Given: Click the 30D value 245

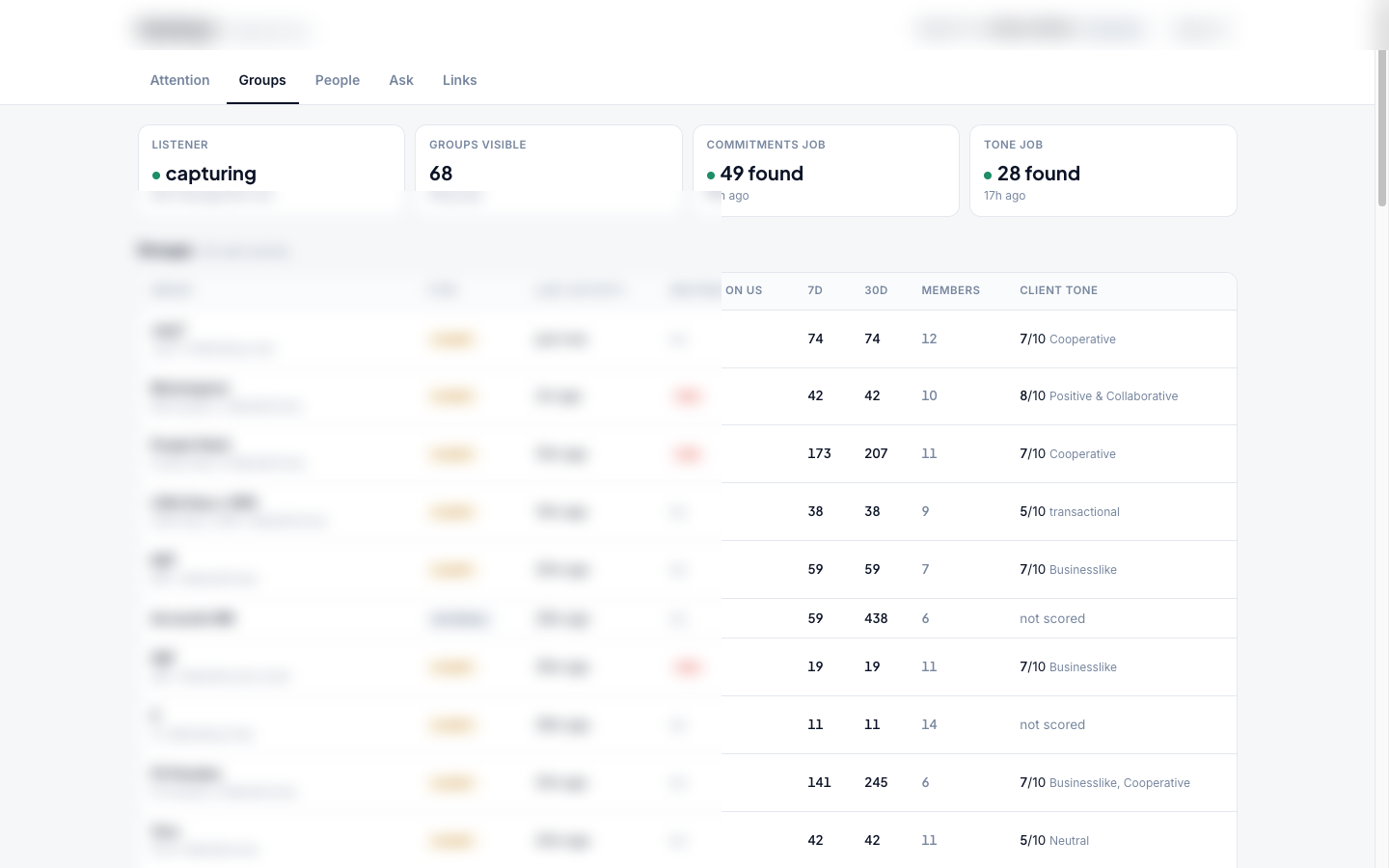Looking at the screenshot, I should coord(876,782).
